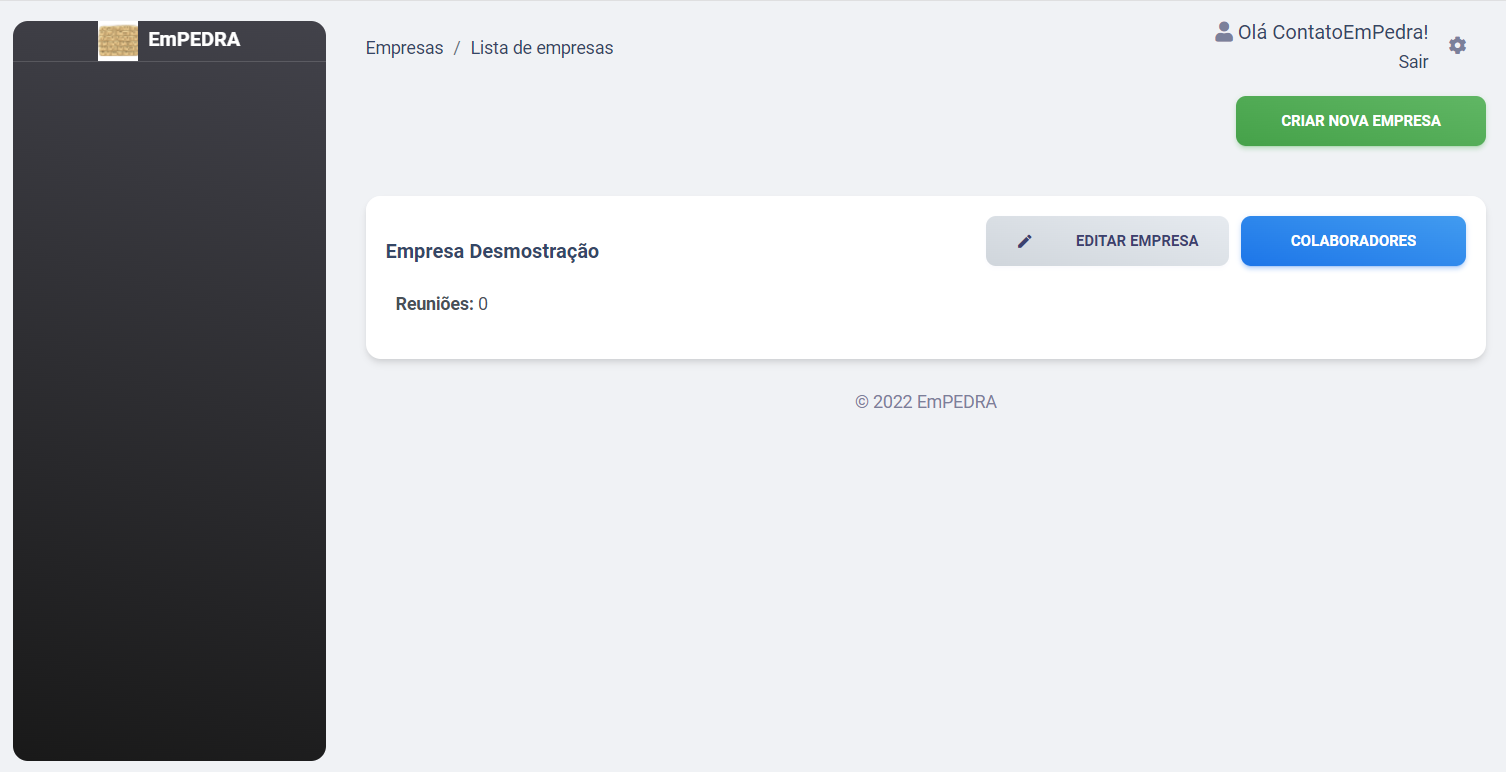Click the Editar Empresa button label
Screen dimensions: 1506x772
click(x=1137, y=241)
